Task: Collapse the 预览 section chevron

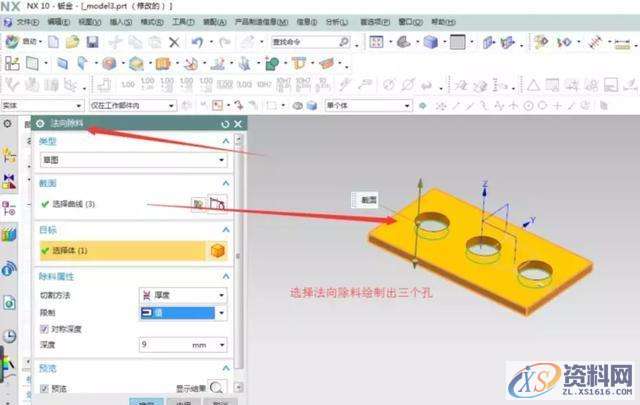Action: [226, 368]
